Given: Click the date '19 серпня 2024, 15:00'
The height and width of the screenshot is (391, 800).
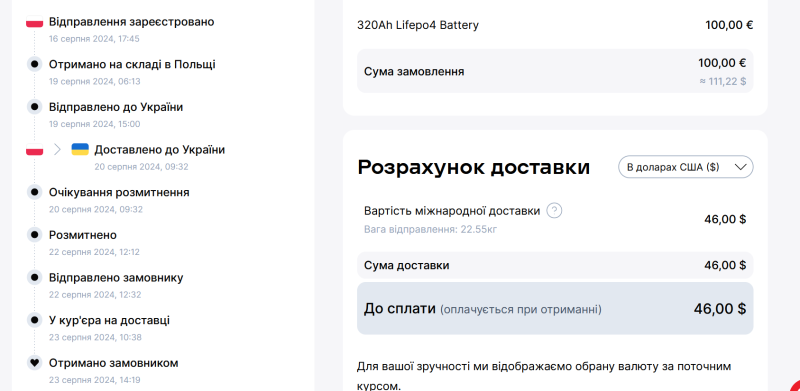Looking at the screenshot, I should coord(94,124).
